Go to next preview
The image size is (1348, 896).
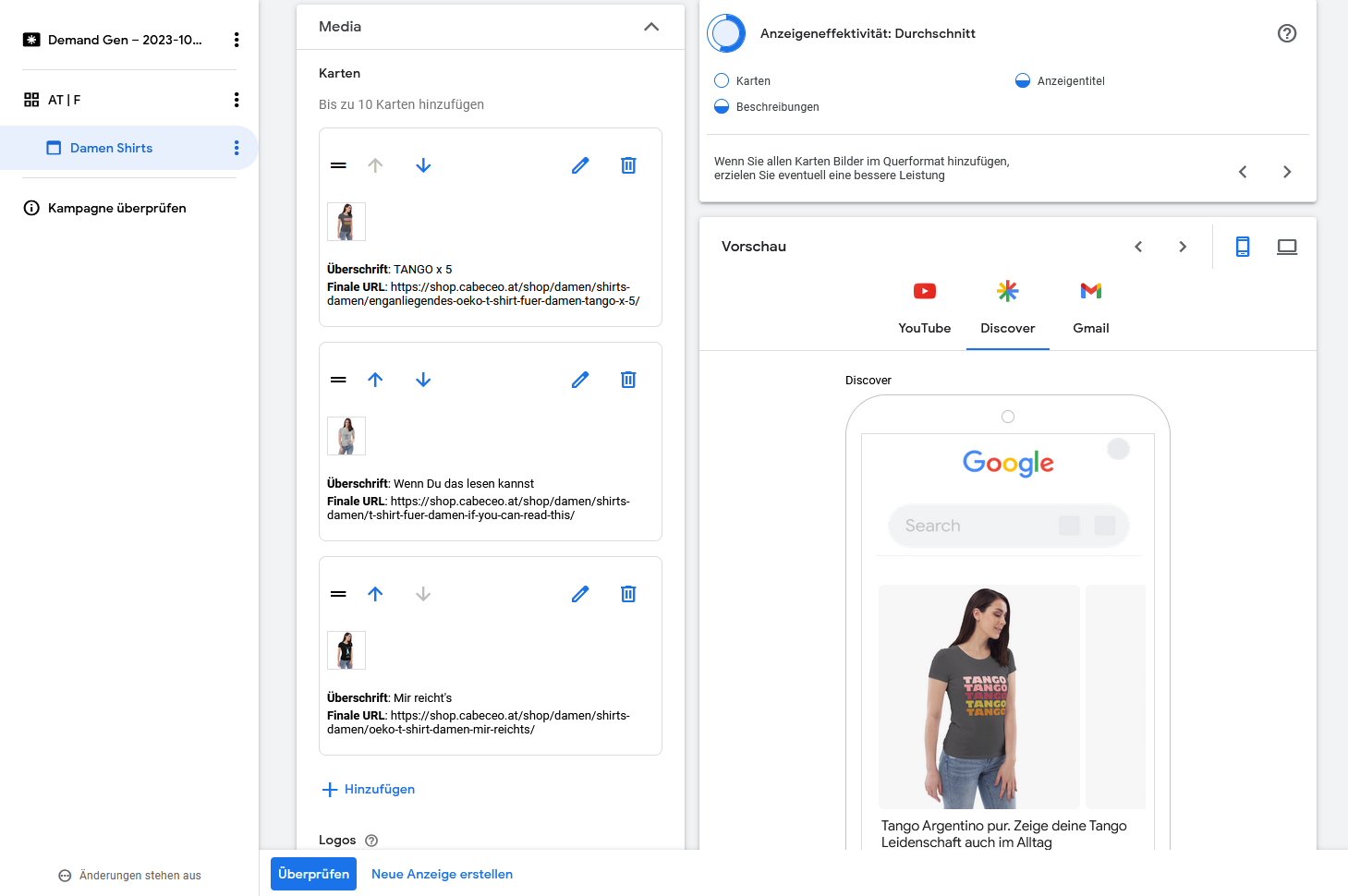pos(1183,247)
